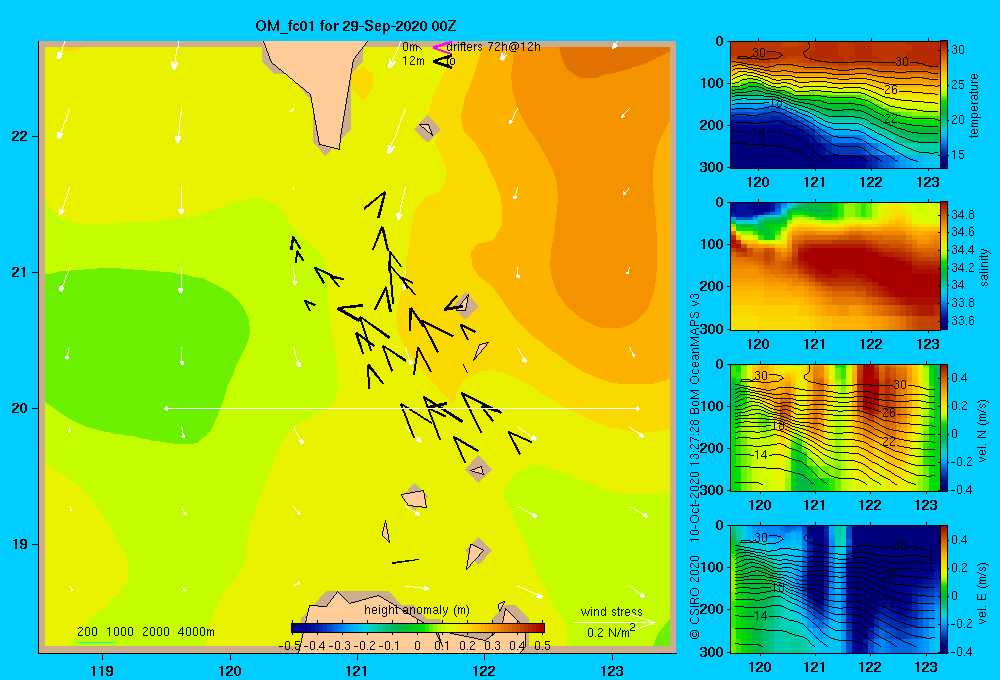The width and height of the screenshot is (1000, 680).
Task: Click the "15" temperature colorbar tick
Action: tap(958, 154)
